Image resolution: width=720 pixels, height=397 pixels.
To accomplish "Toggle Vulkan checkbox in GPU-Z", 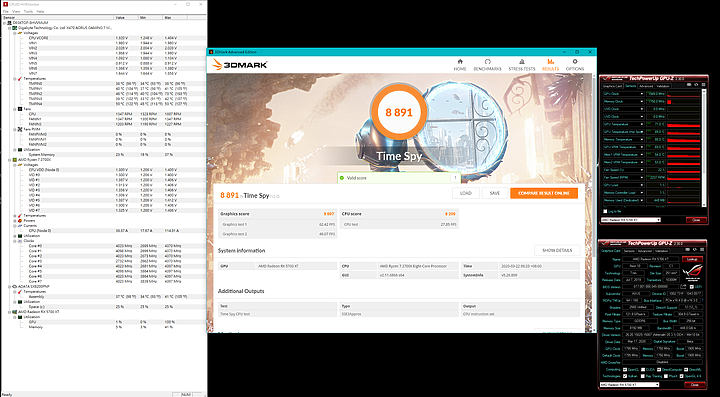I will tap(625, 376).
